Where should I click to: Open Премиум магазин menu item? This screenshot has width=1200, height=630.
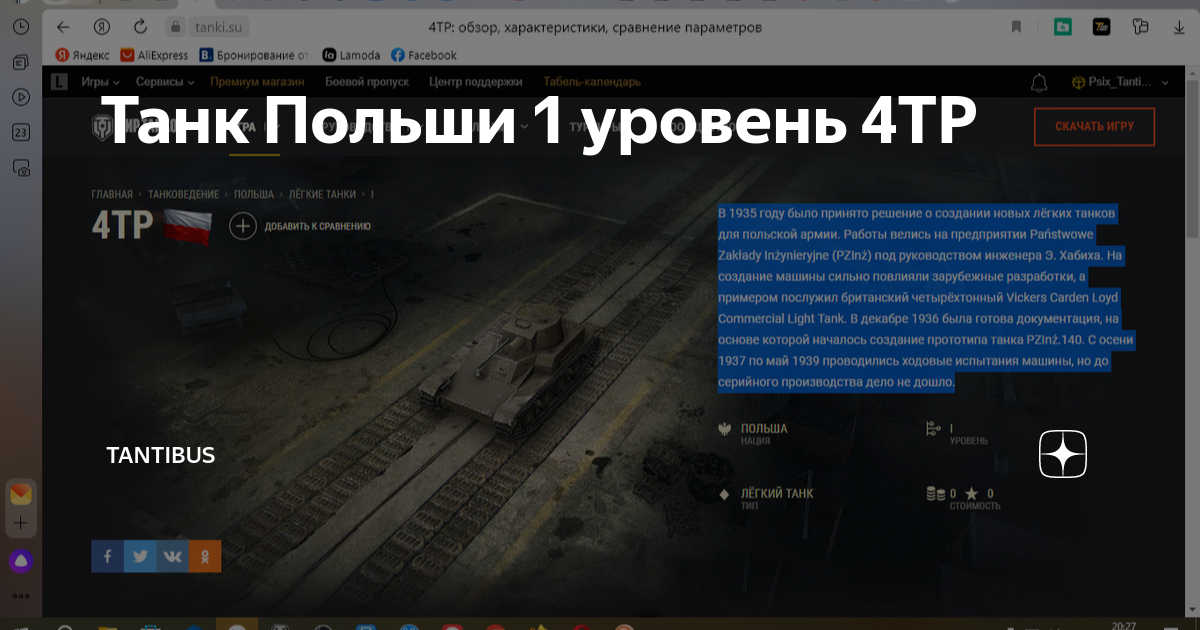pyautogui.click(x=259, y=82)
